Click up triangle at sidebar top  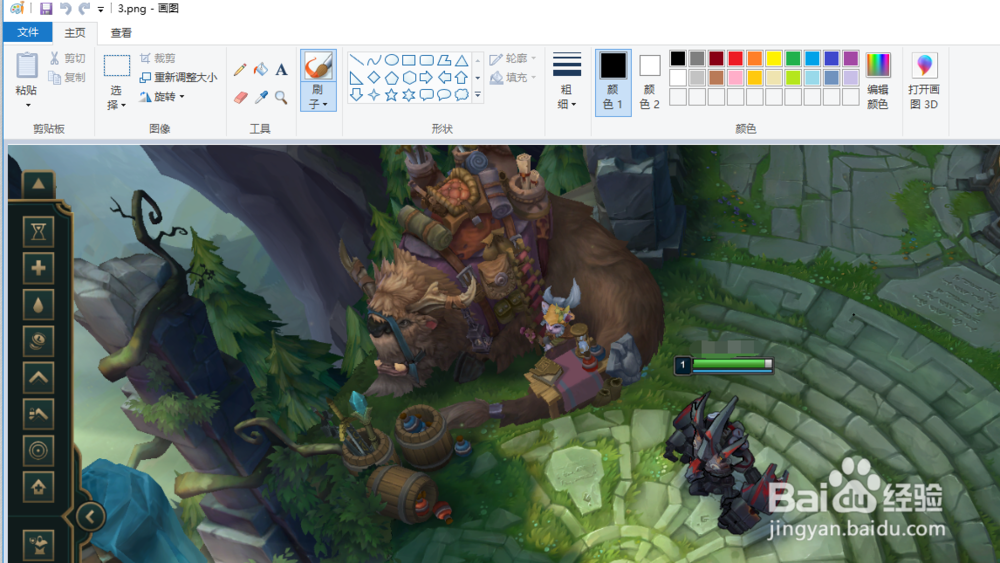[38, 184]
